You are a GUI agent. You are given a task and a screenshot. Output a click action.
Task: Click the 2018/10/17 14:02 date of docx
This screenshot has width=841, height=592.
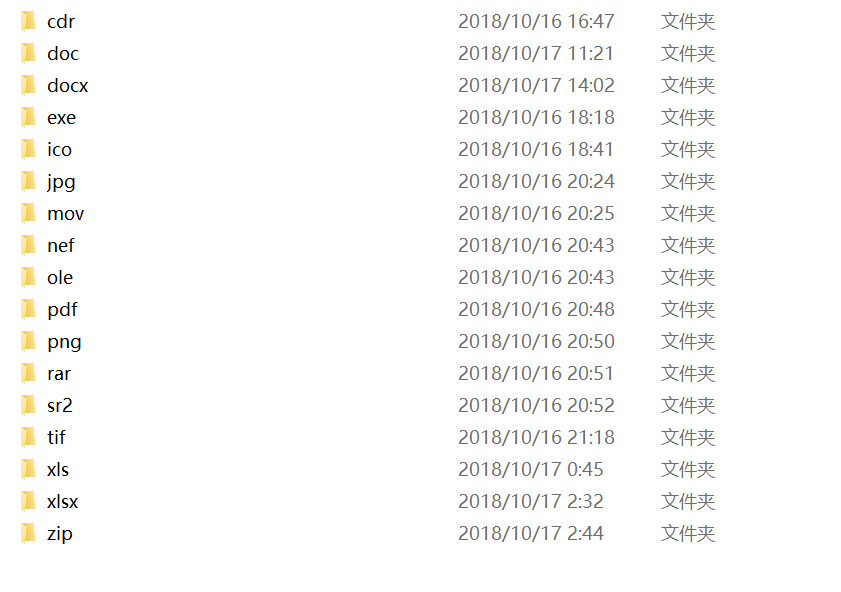point(536,85)
